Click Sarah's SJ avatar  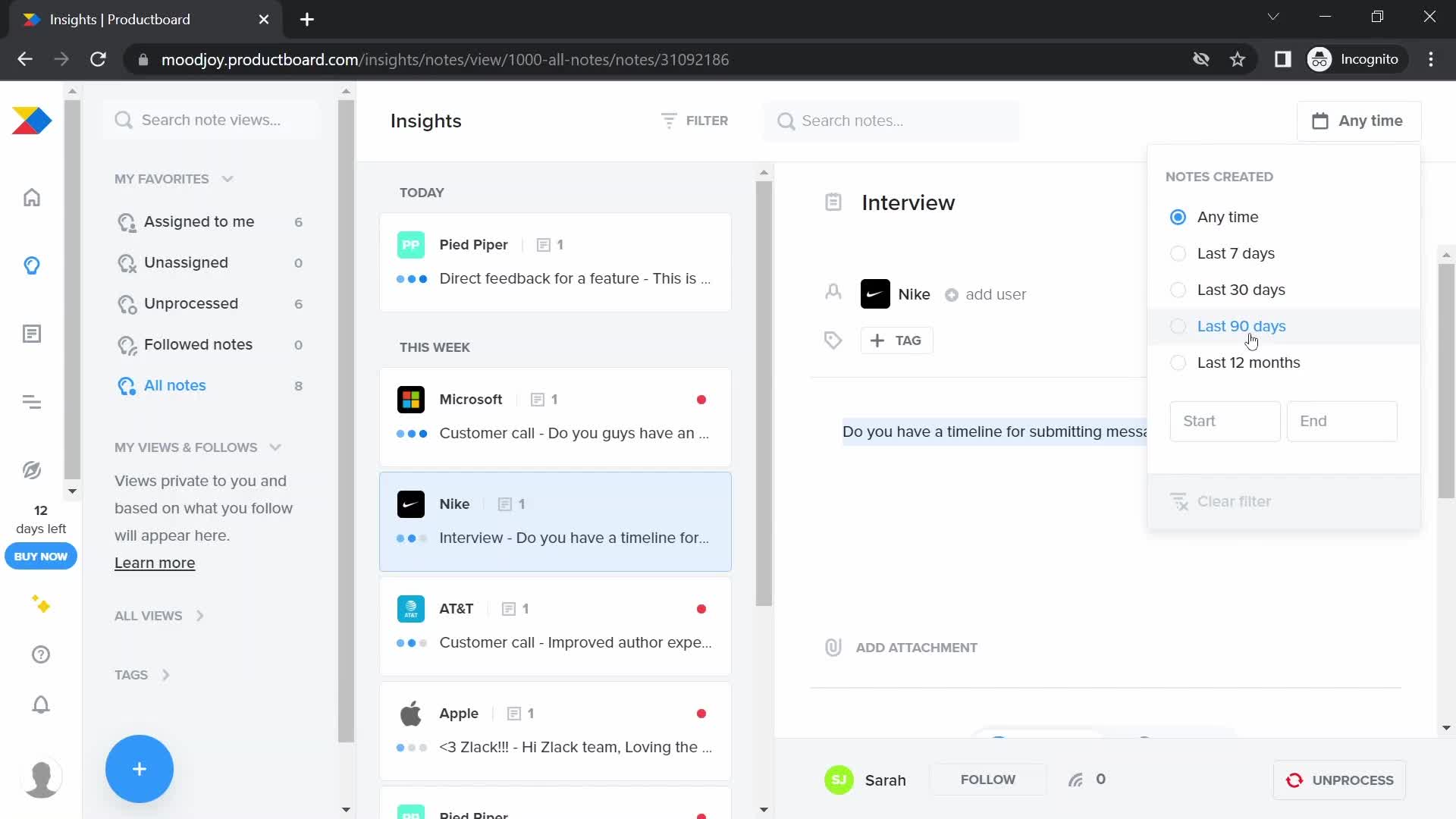tap(839, 780)
